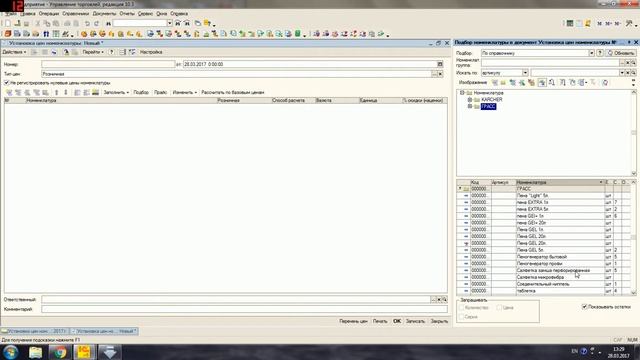This screenshot has height=360, width=640.
Task: Click the Номенклатура column header in list
Action: pyautogui.click(x=560, y=182)
